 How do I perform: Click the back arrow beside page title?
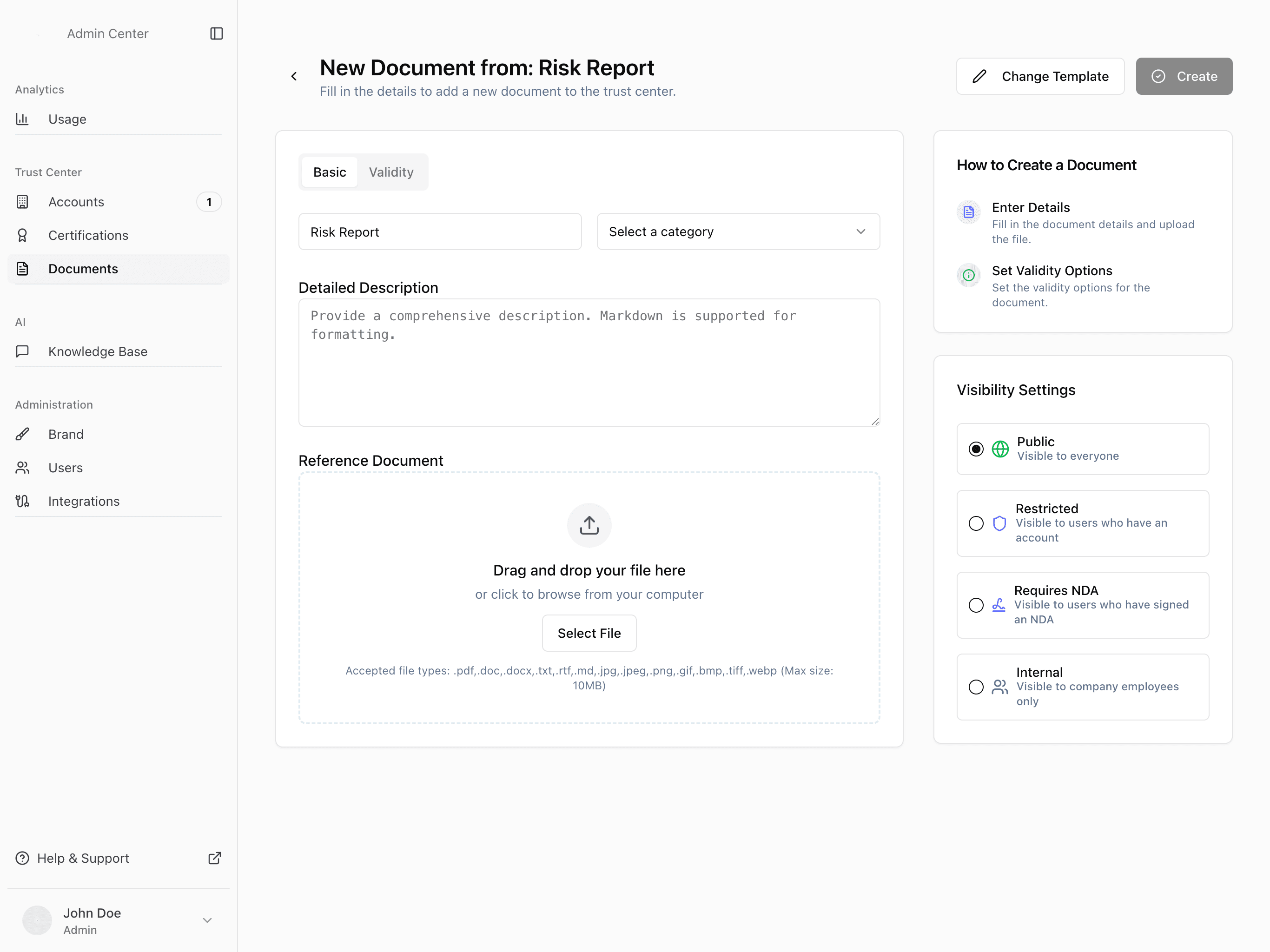pos(294,76)
